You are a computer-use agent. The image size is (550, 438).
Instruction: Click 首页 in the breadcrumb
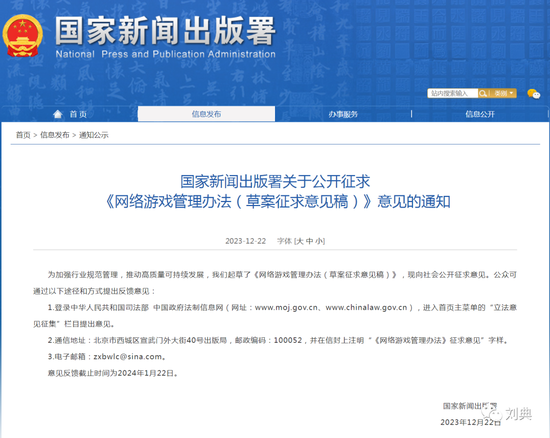[23, 135]
